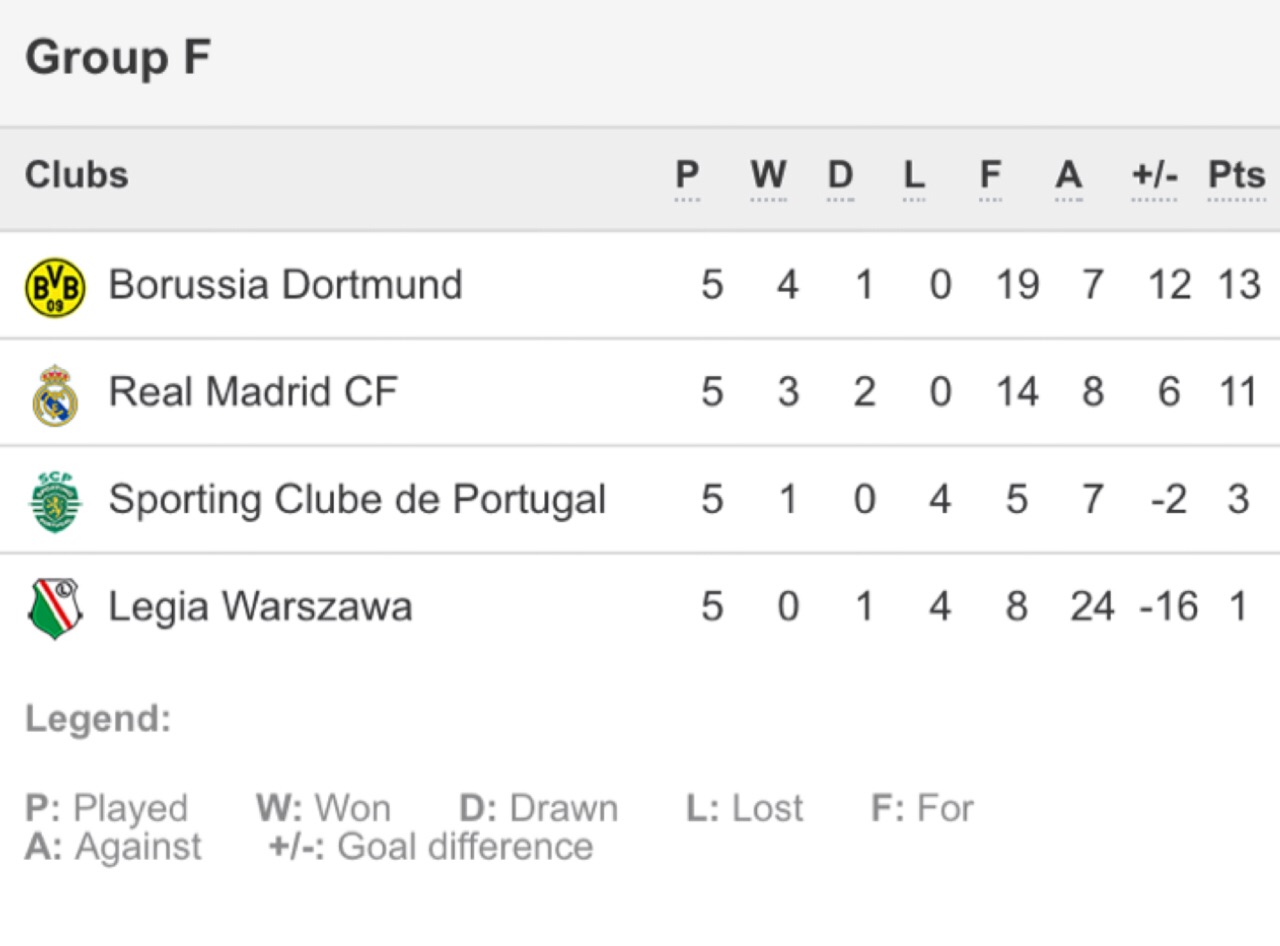
Task: Click the A (Against) column header
Action: point(1068,176)
